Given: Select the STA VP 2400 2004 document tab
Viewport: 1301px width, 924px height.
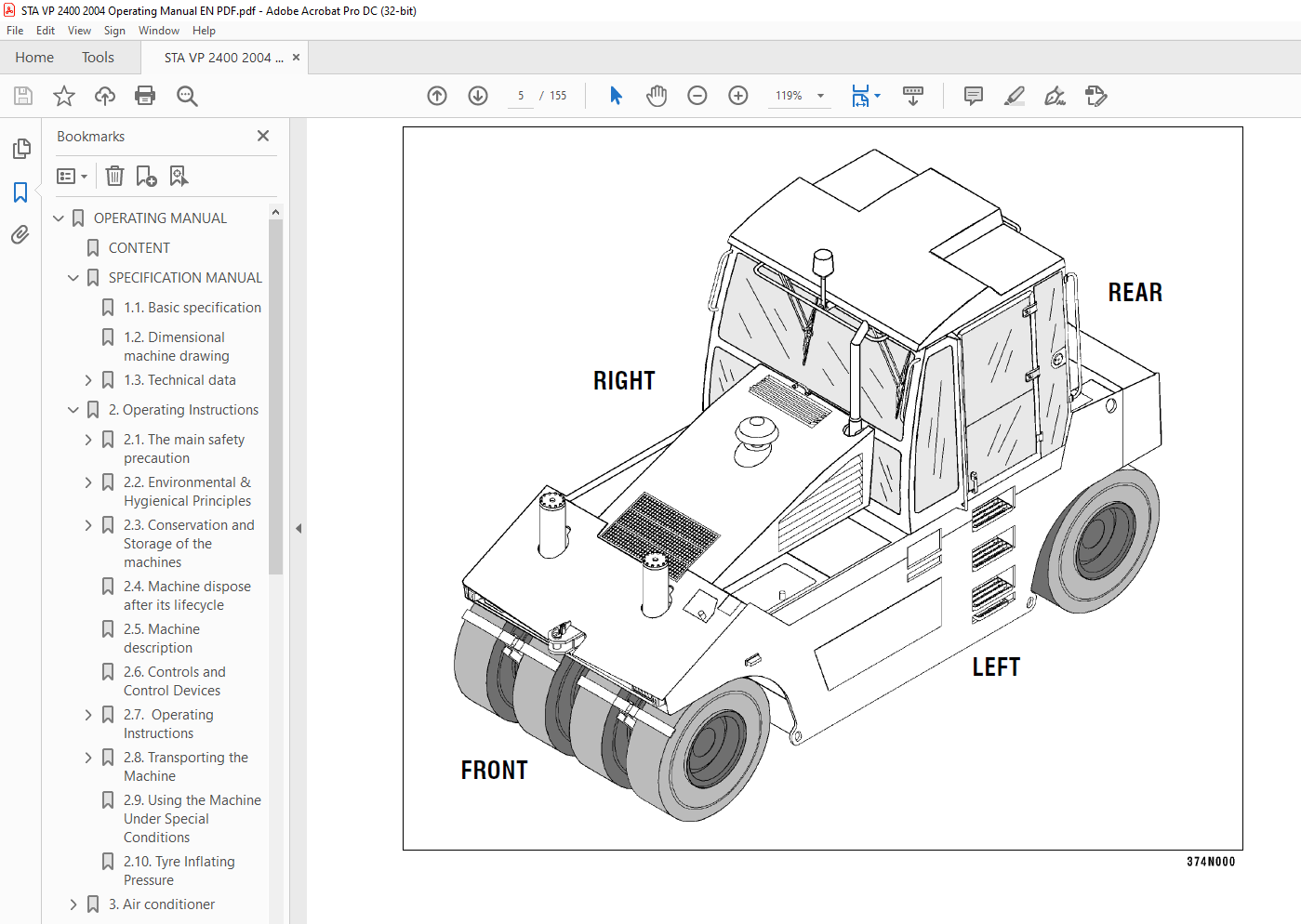Looking at the screenshot, I should (224, 58).
